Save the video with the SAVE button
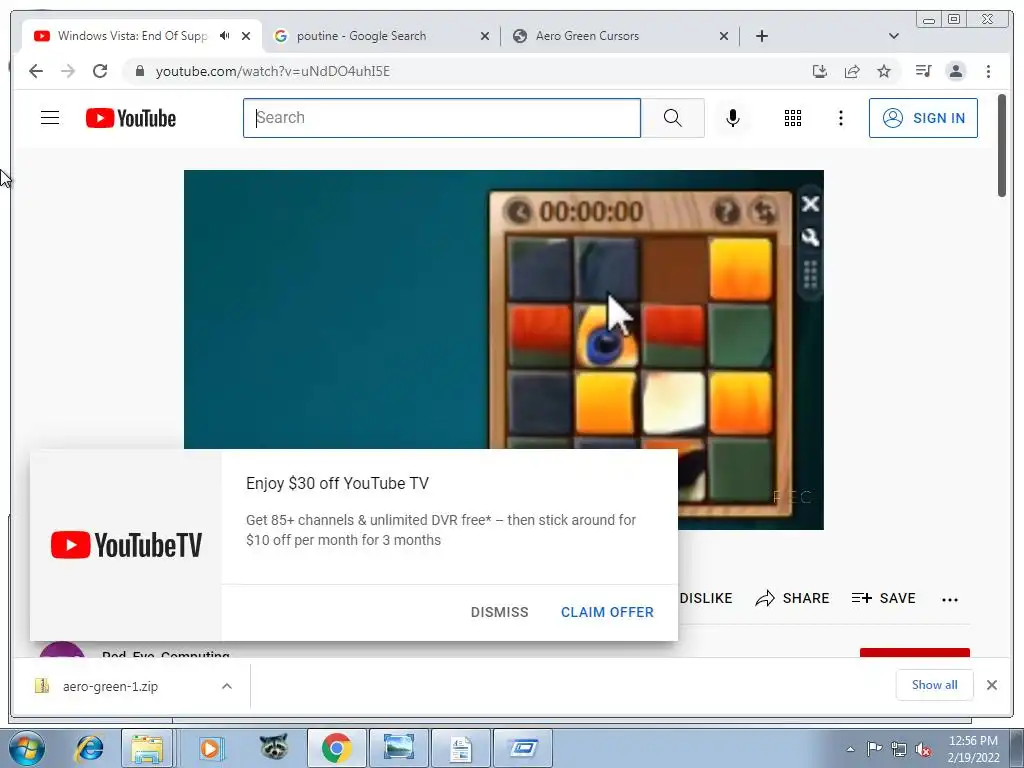The width and height of the screenshot is (1024, 768). (884, 598)
